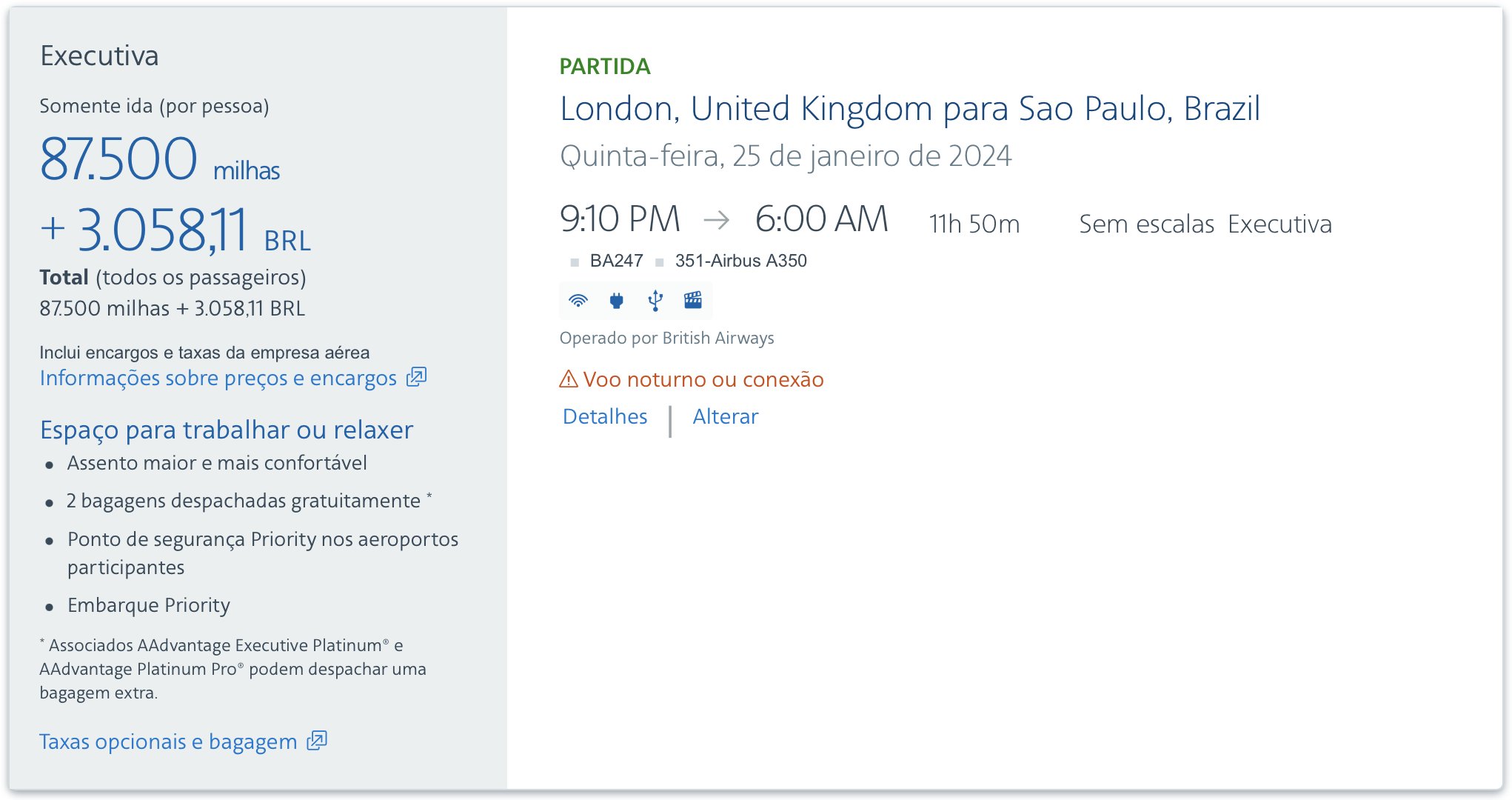Click the 351-Airbus A350 aircraft label
The image size is (1512, 800).
(740, 261)
